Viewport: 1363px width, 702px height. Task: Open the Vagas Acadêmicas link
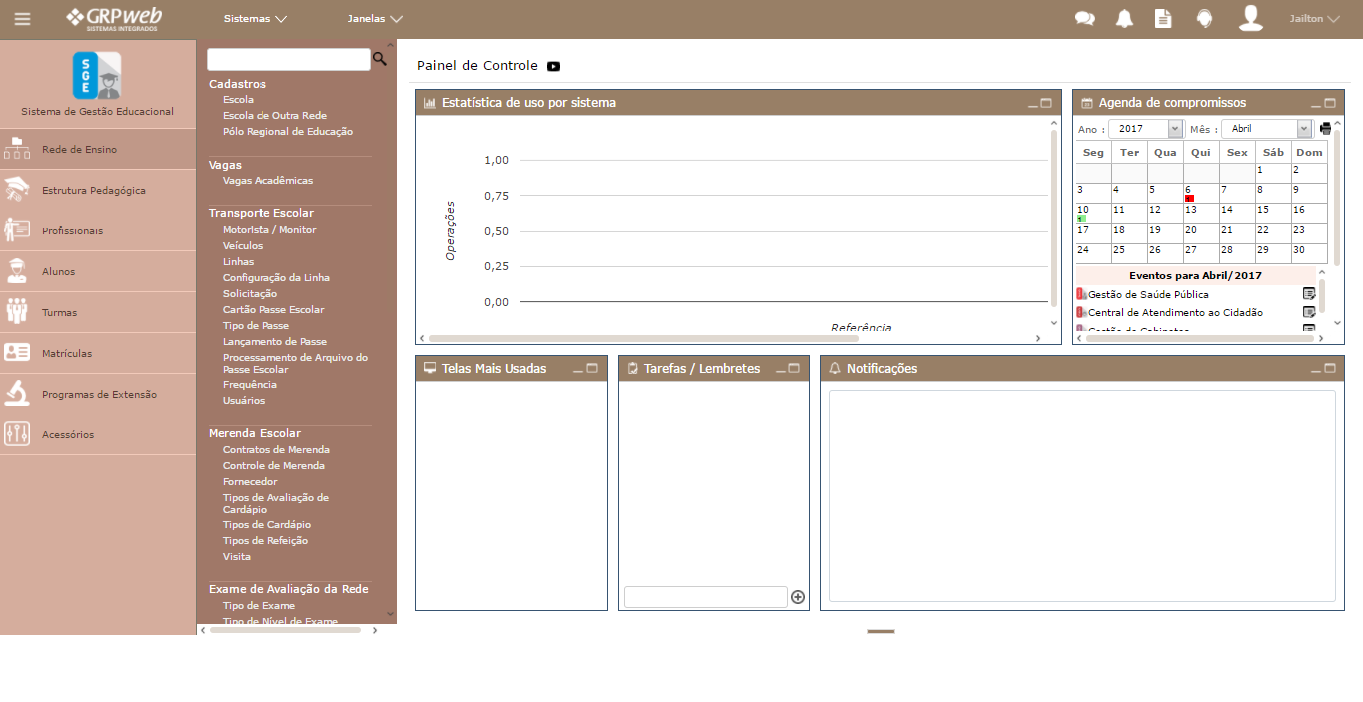coord(268,181)
